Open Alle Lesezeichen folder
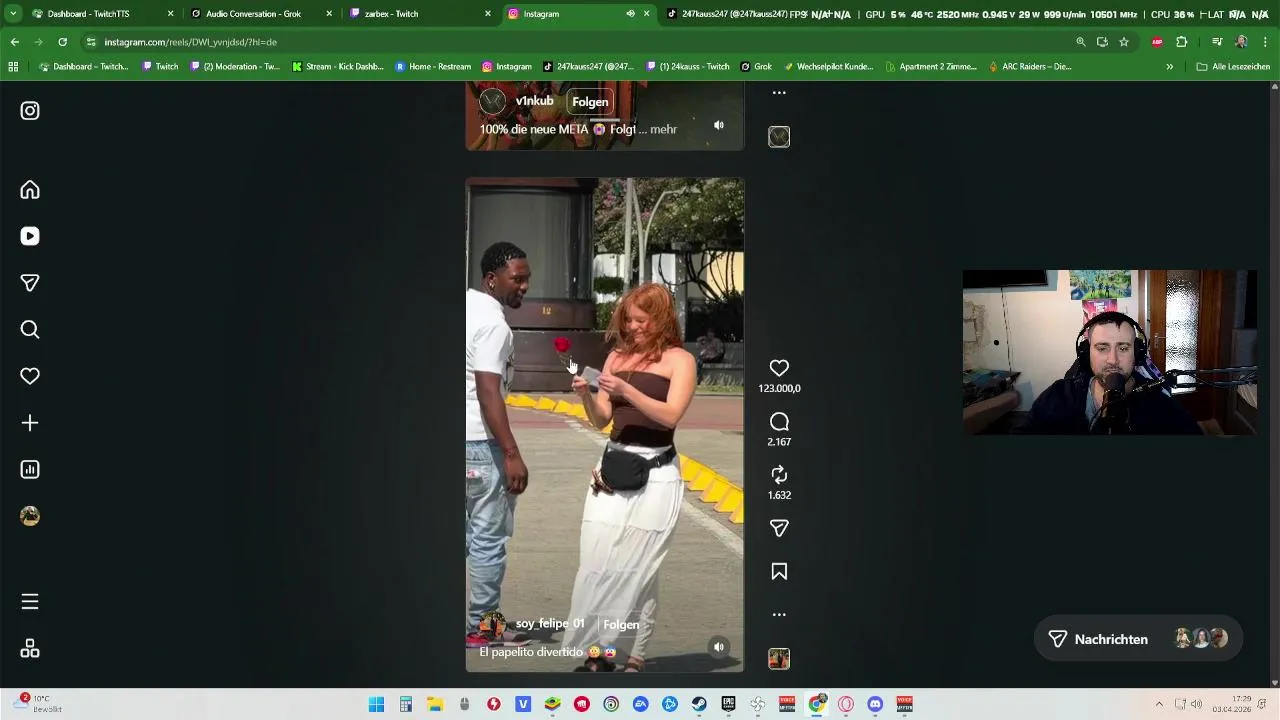This screenshot has width=1280, height=720. tap(1233, 67)
